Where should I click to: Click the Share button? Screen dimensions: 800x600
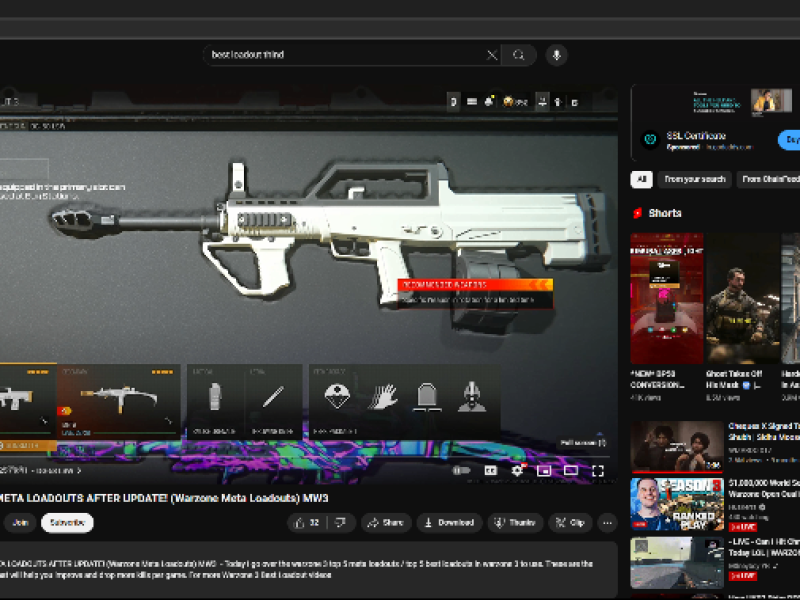click(386, 522)
